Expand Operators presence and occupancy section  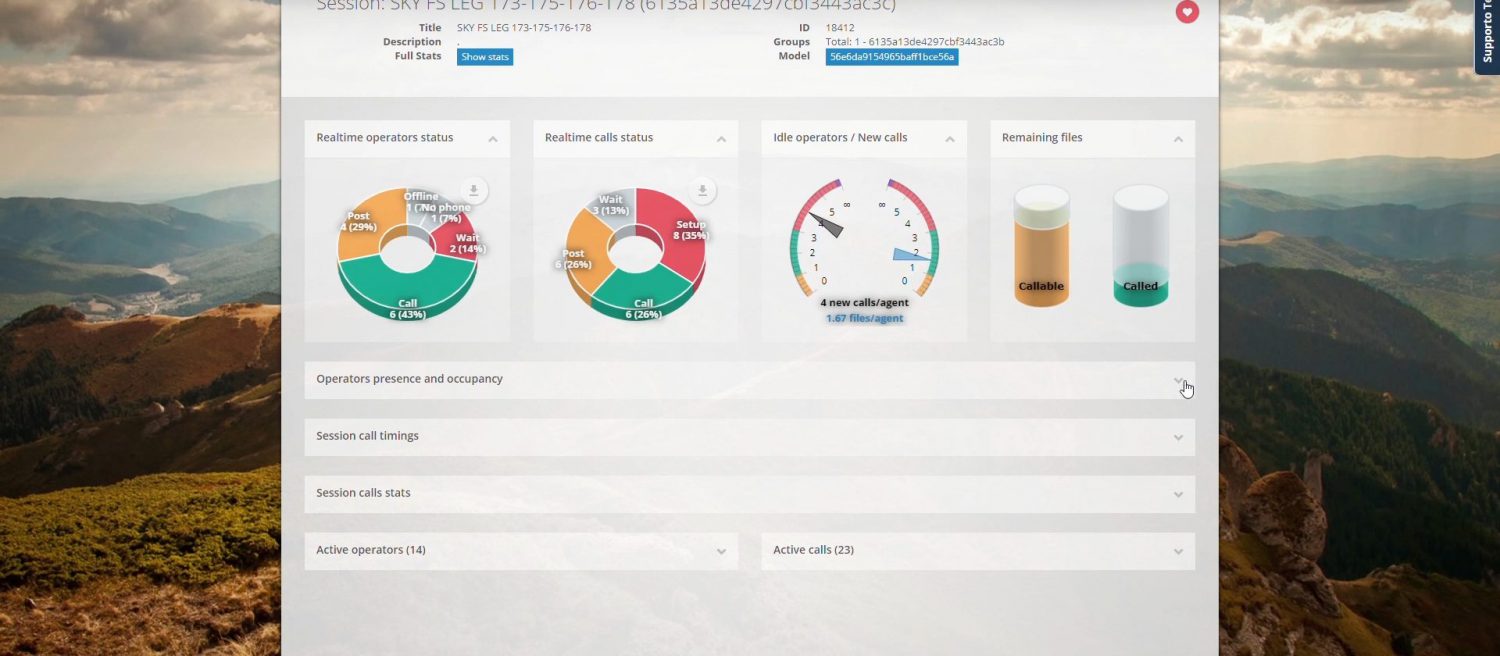coord(1178,380)
